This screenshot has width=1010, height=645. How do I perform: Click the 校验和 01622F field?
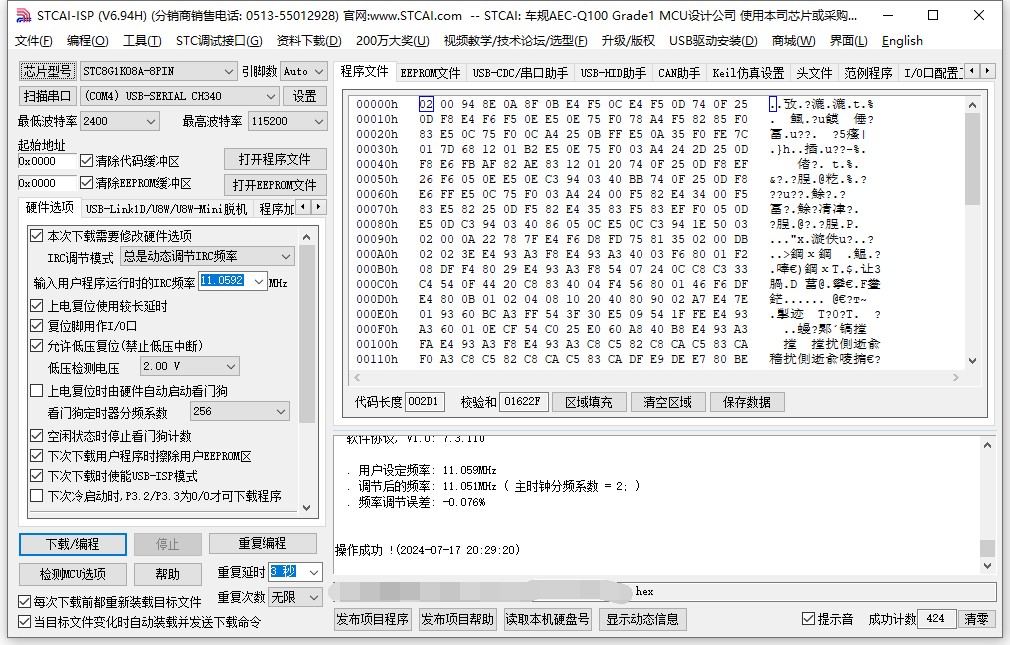point(523,401)
